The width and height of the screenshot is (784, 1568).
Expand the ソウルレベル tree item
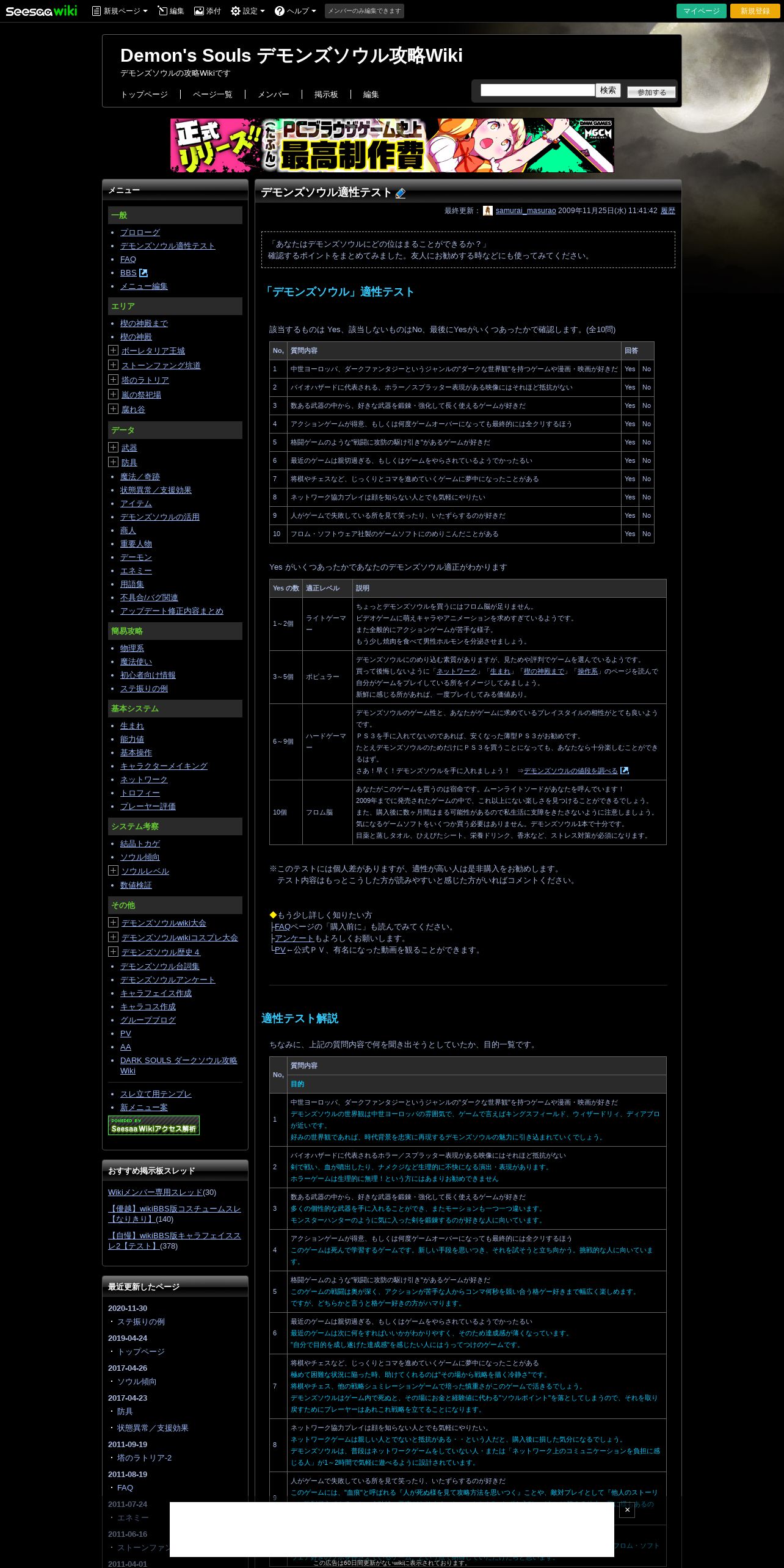tap(113, 871)
